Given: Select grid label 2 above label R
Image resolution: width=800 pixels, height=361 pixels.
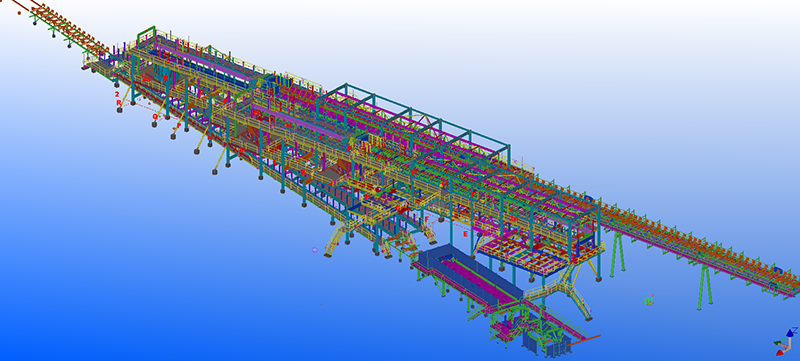Looking at the screenshot, I should click(117, 94).
